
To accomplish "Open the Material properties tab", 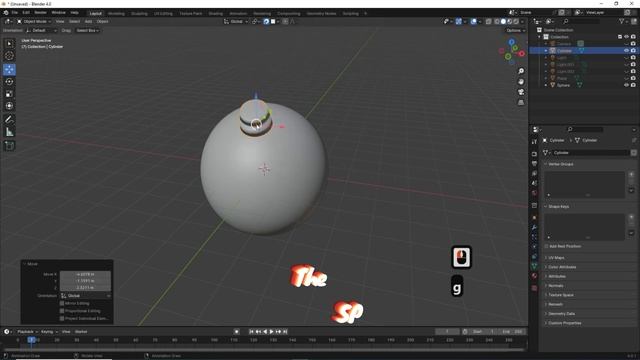I will click(534, 276).
